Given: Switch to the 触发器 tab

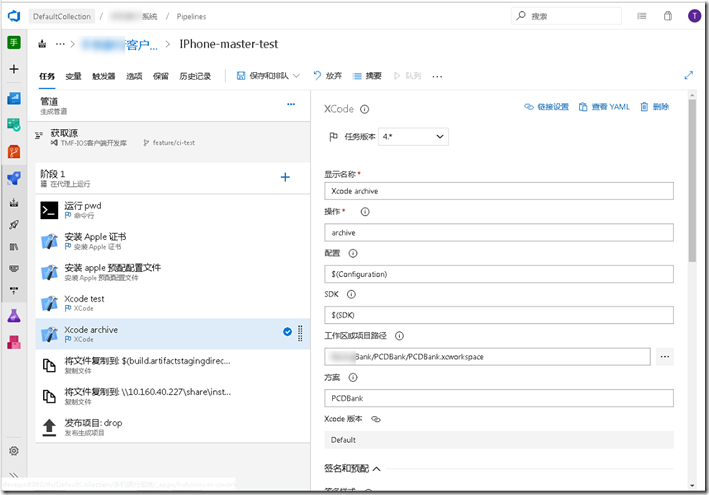Looking at the screenshot, I should 104,76.
